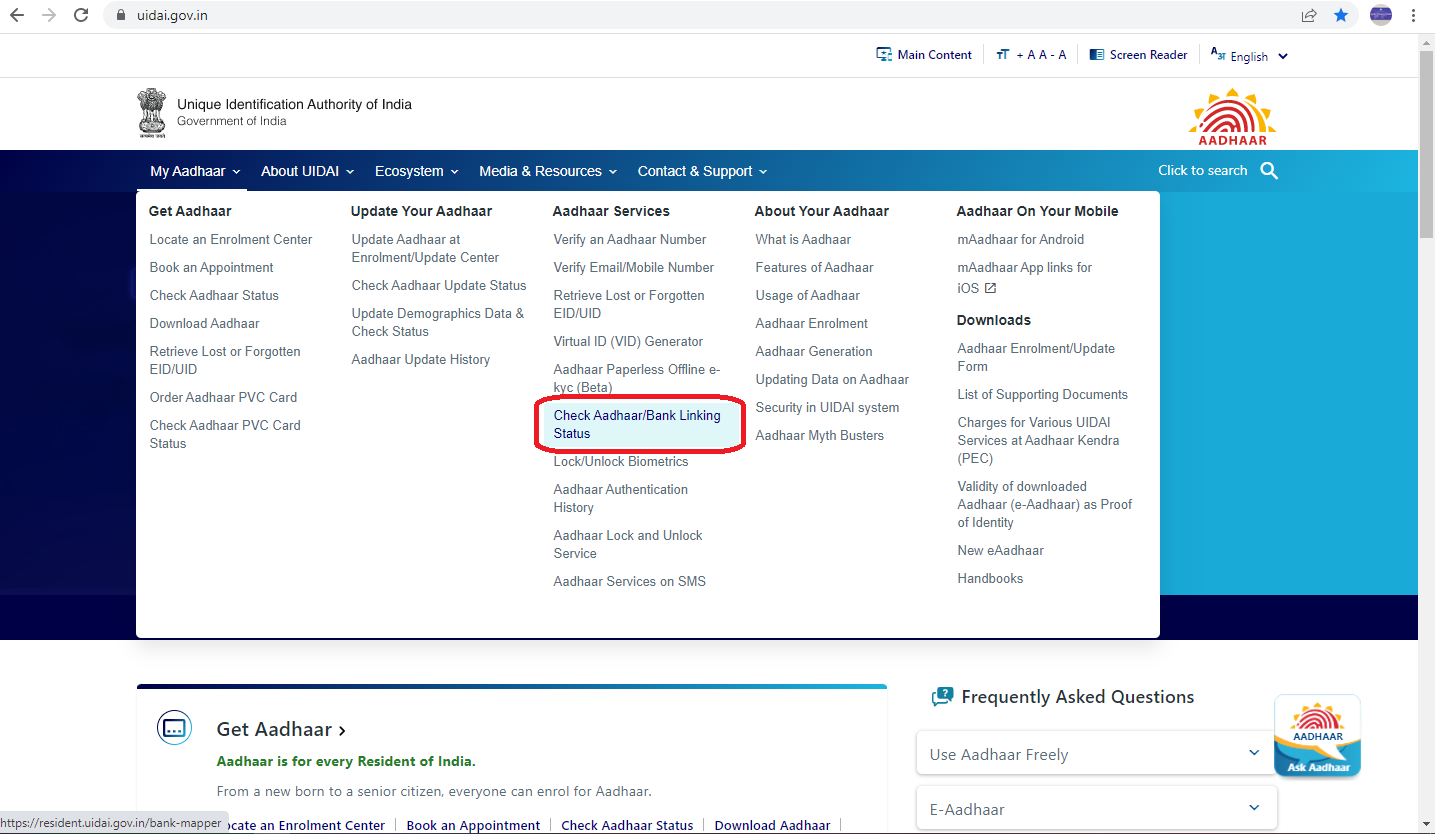The width and height of the screenshot is (1440, 834).
Task: Click the Click to search field
Action: [x=1203, y=171]
